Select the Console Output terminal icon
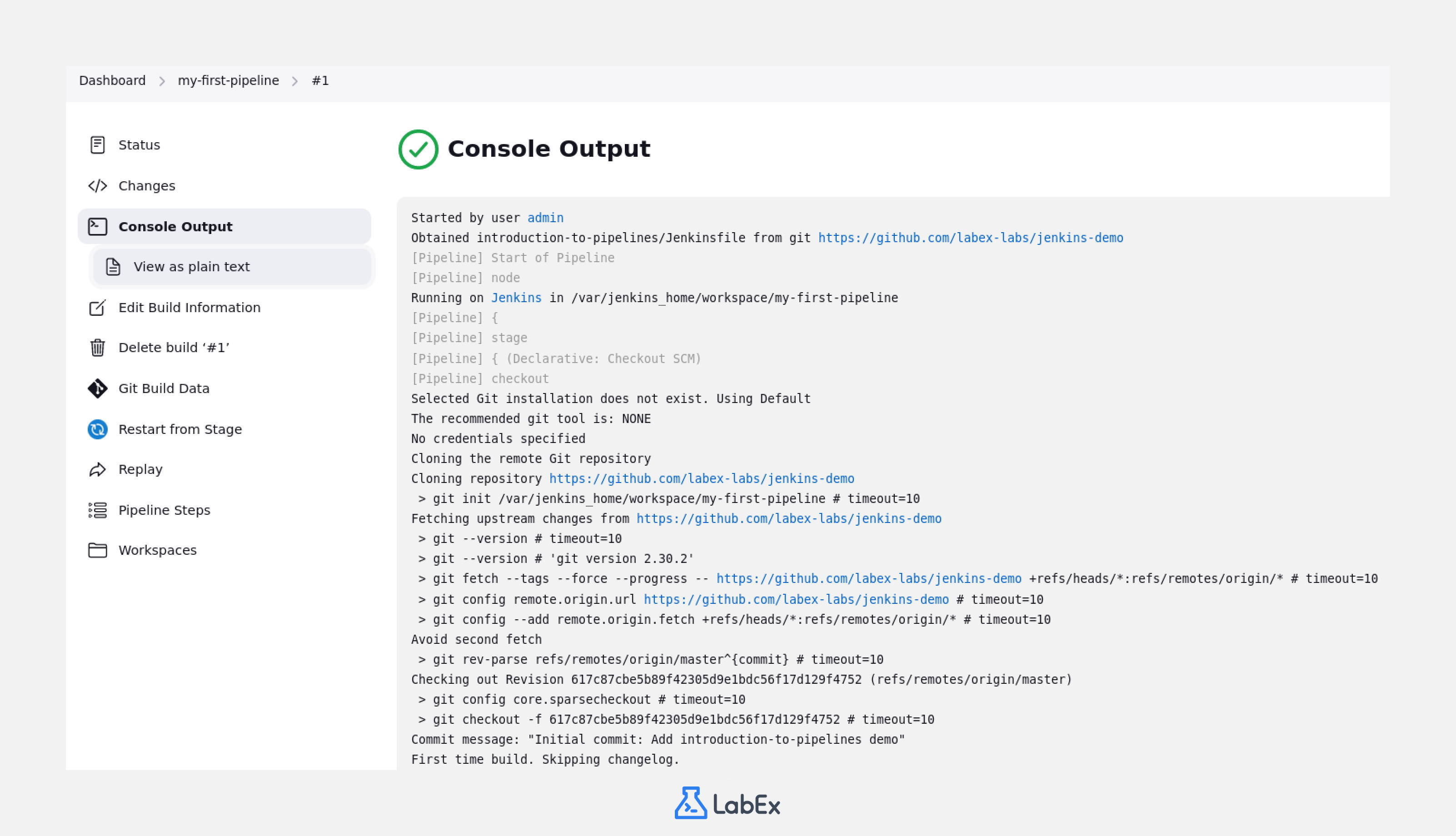This screenshot has height=836, width=1456. pos(98,226)
